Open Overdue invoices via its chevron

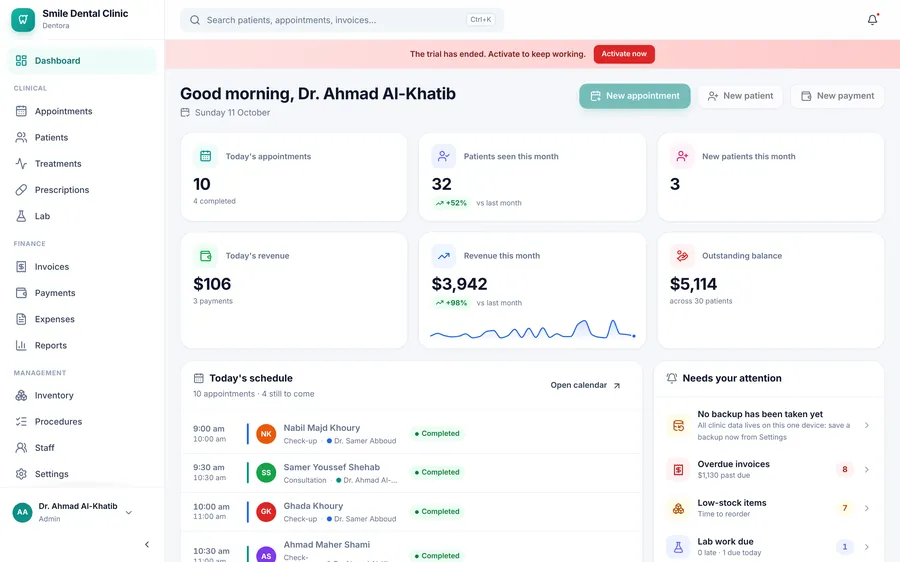click(x=867, y=470)
